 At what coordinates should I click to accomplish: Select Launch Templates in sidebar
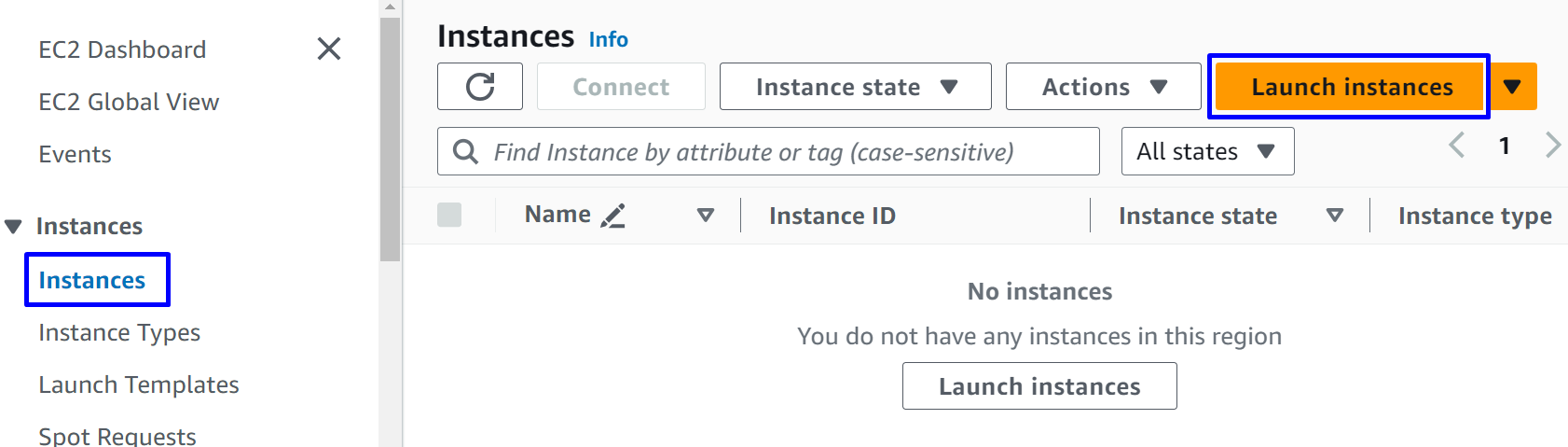[139, 384]
